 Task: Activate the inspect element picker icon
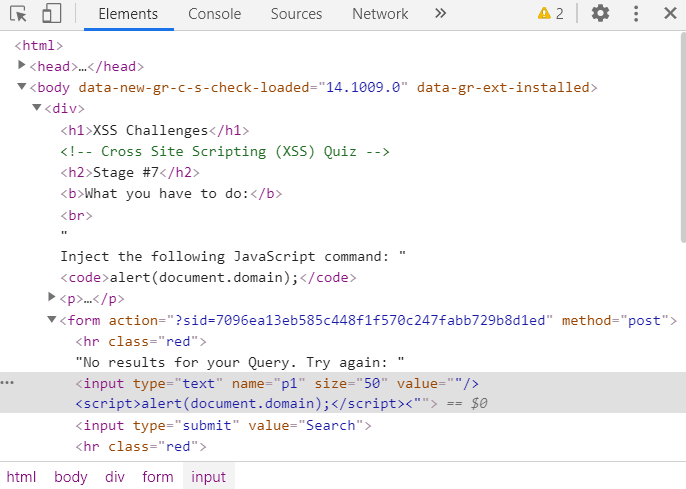(18, 14)
